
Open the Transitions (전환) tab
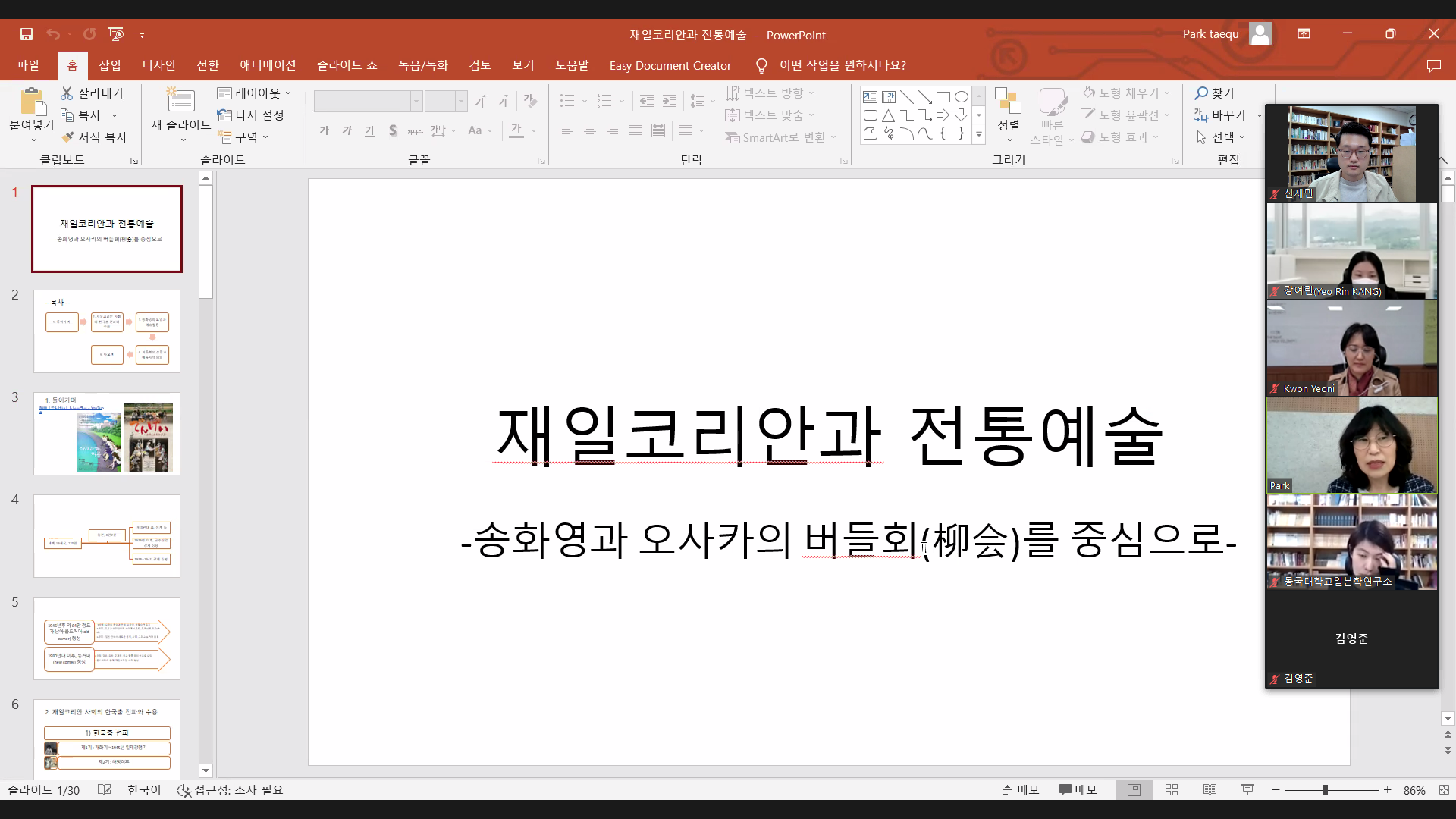click(x=208, y=66)
